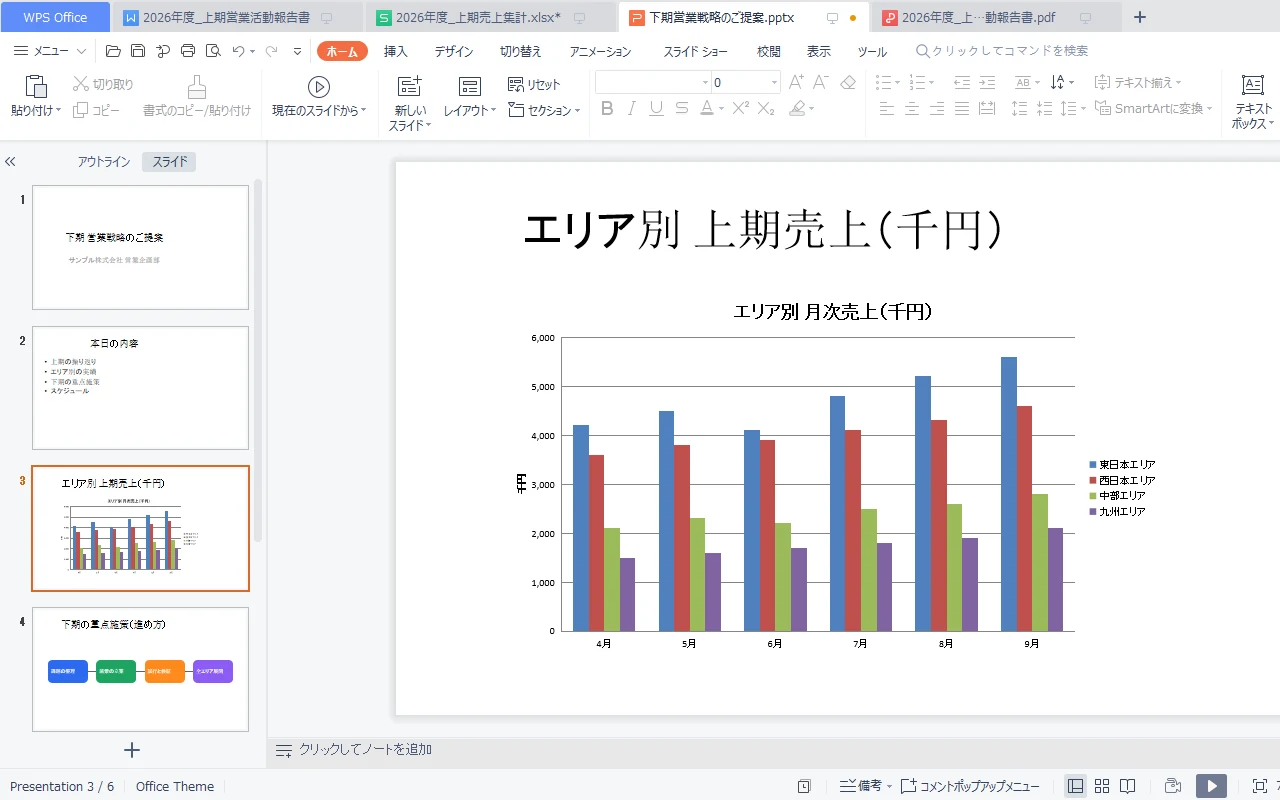Screen dimensions: 1280x800
Task: Open the 備考 notes dropdown in the status bar
Action: click(866, 786)
